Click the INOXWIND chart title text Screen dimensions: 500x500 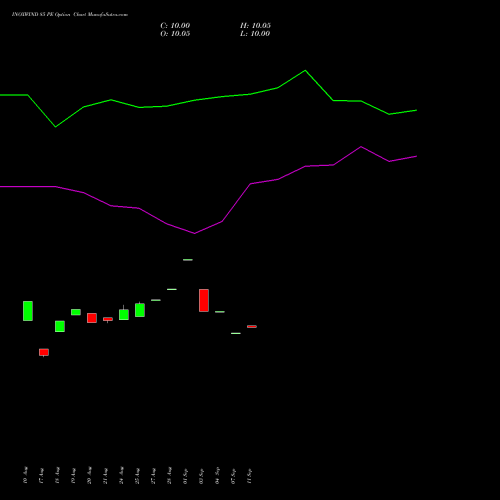(70, 15)
